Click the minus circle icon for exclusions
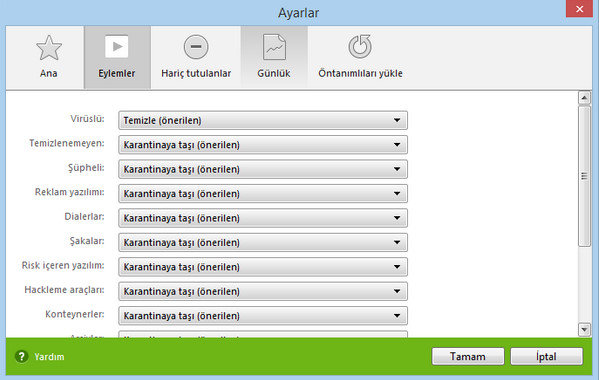 196,47
